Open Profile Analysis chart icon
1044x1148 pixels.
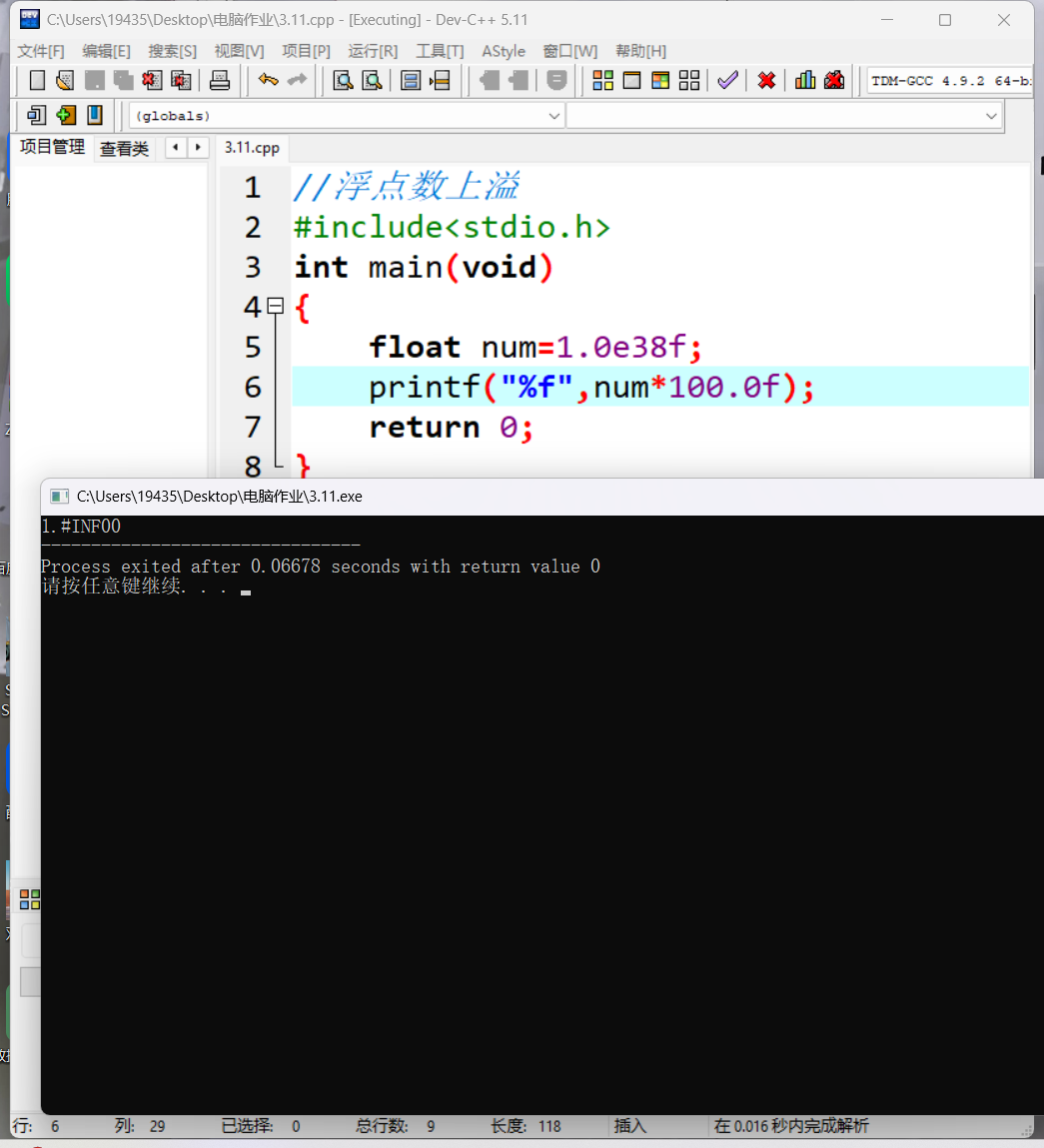pos(805,80)
